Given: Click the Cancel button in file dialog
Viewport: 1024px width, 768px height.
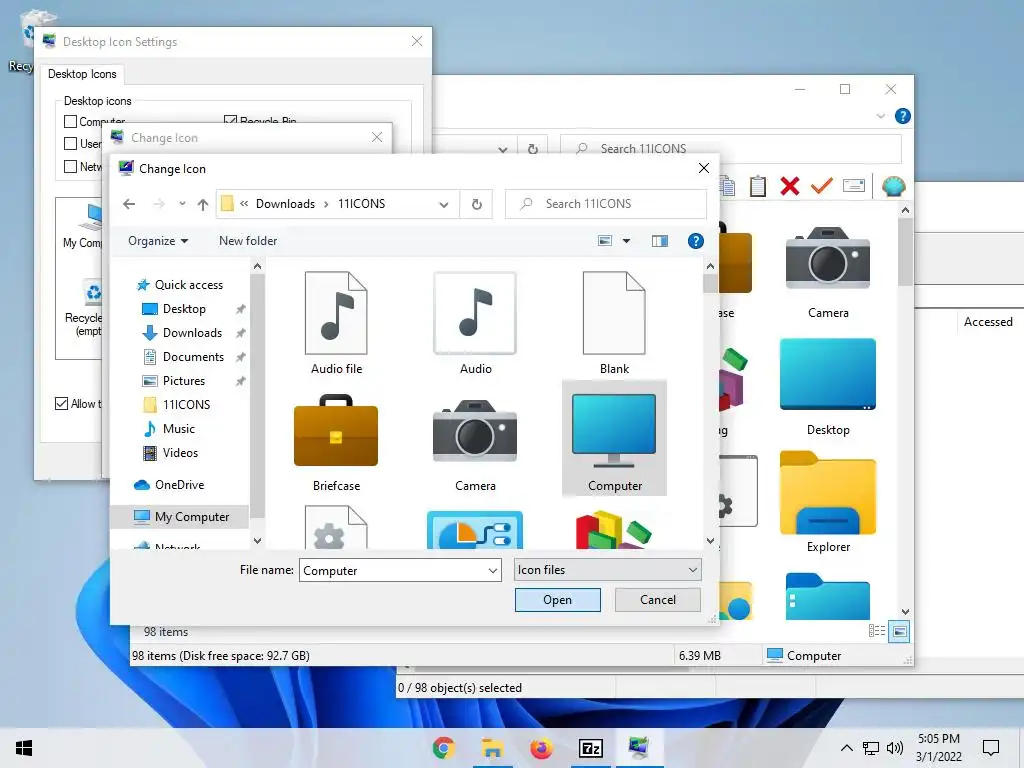Looking at the screenshot, I should pyautogui.click(x=658, y=600).
